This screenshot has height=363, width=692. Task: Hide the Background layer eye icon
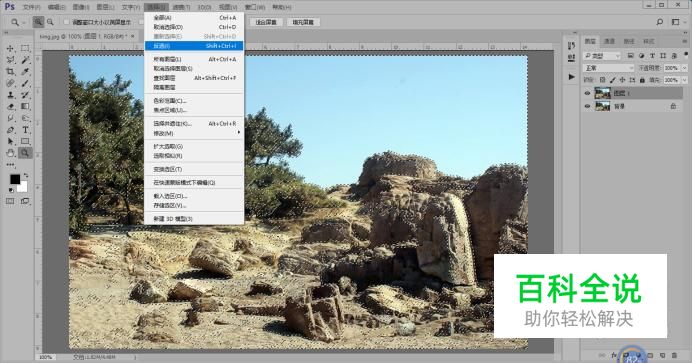pos(587,106)
